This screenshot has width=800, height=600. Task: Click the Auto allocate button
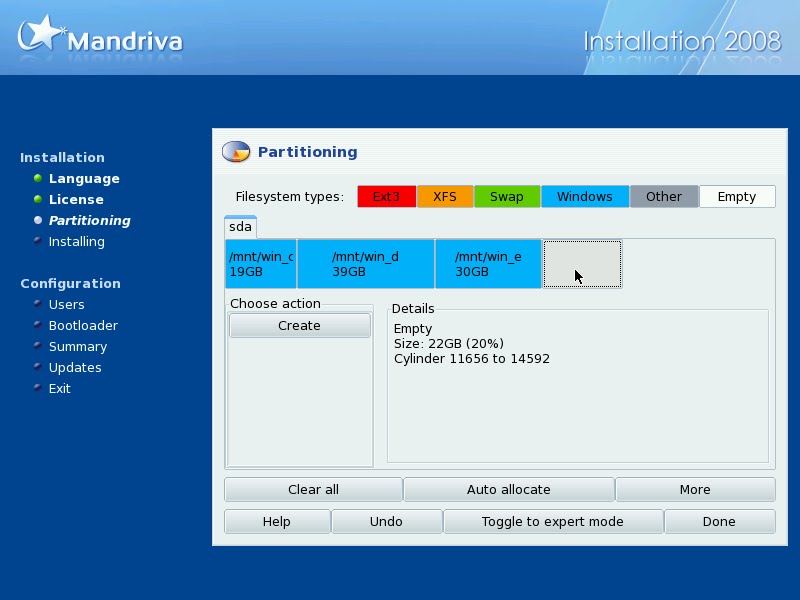[x=509, y=489]
